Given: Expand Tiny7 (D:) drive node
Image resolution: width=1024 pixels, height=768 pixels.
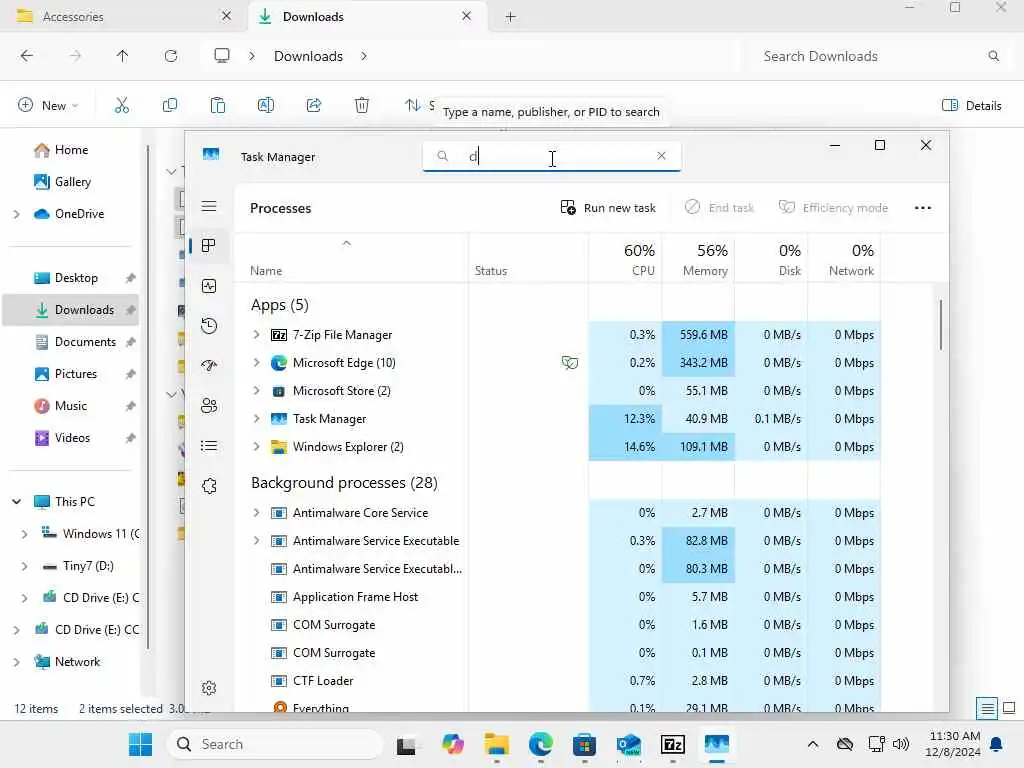Looking at the screenshot, I should tap(24, 566).
